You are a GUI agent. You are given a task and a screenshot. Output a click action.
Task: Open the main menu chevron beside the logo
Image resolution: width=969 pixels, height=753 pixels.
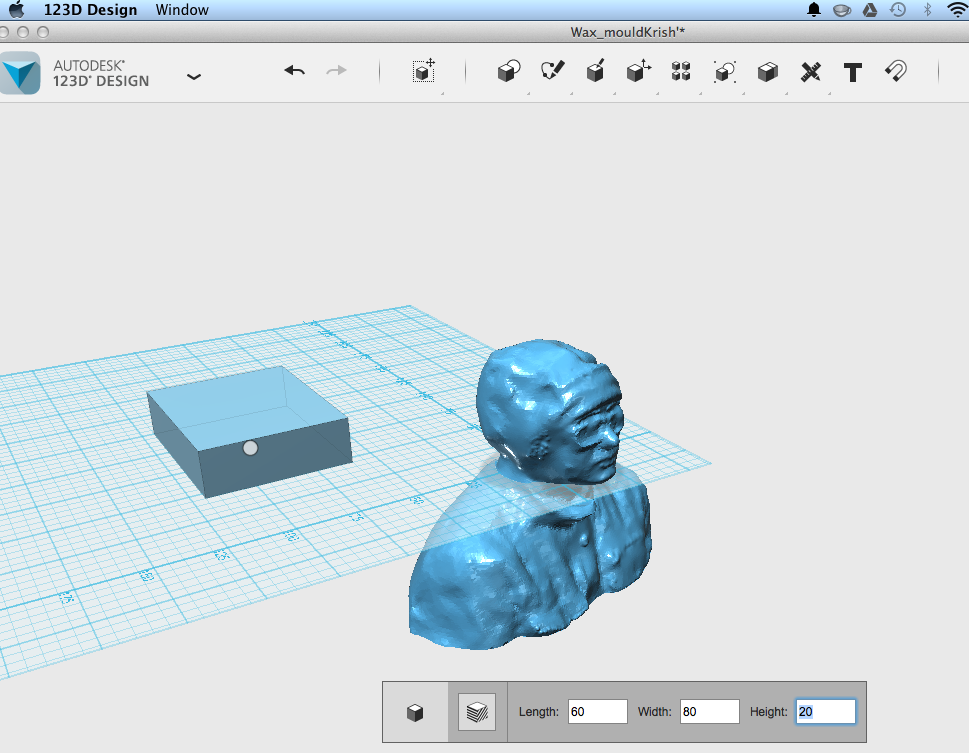coord(194,76)
